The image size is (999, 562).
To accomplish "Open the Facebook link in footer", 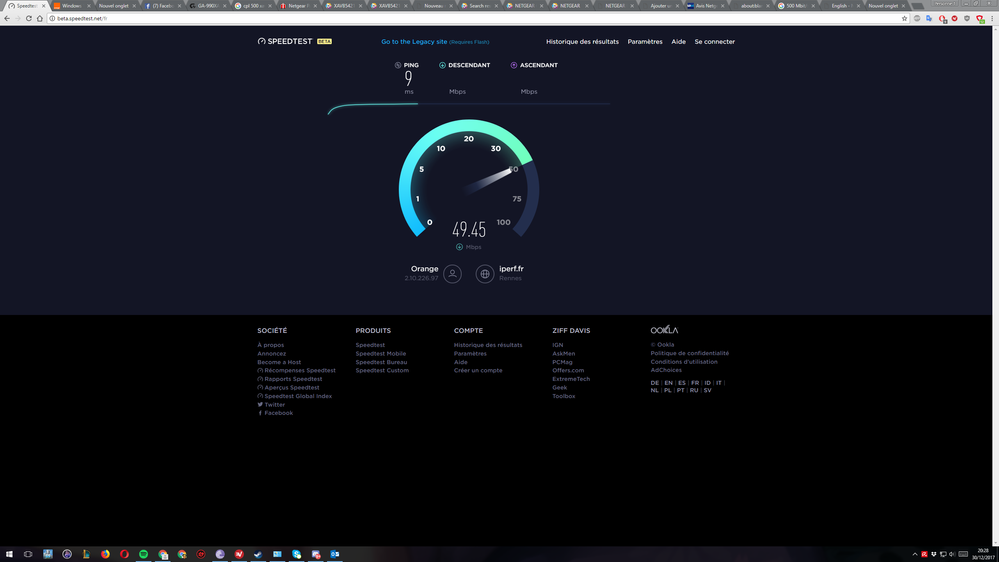I will pyautogui.click(x=278, y=413).
